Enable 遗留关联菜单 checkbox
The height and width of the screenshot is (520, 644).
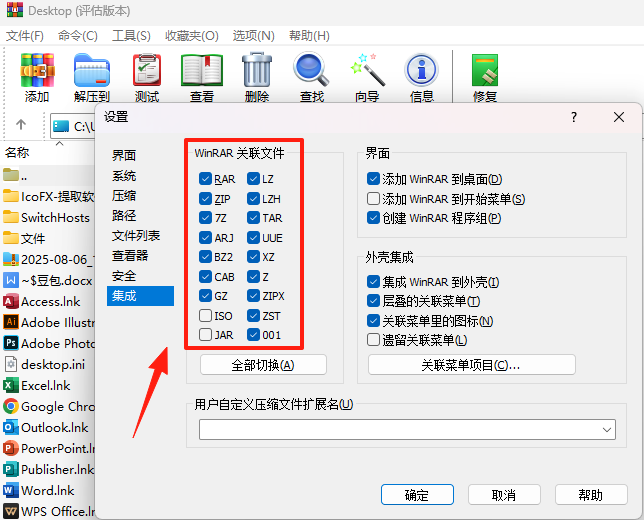pyautogui.click(x=373, y=340)
